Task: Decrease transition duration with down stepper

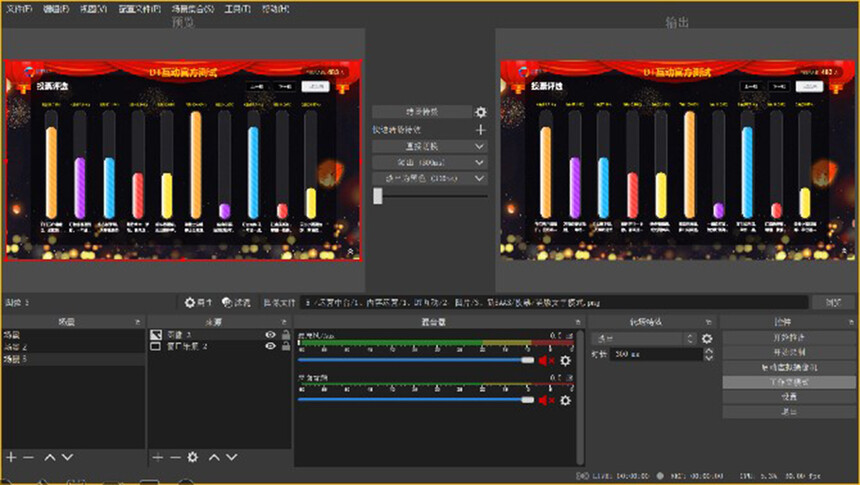Action: coord(709,358)
